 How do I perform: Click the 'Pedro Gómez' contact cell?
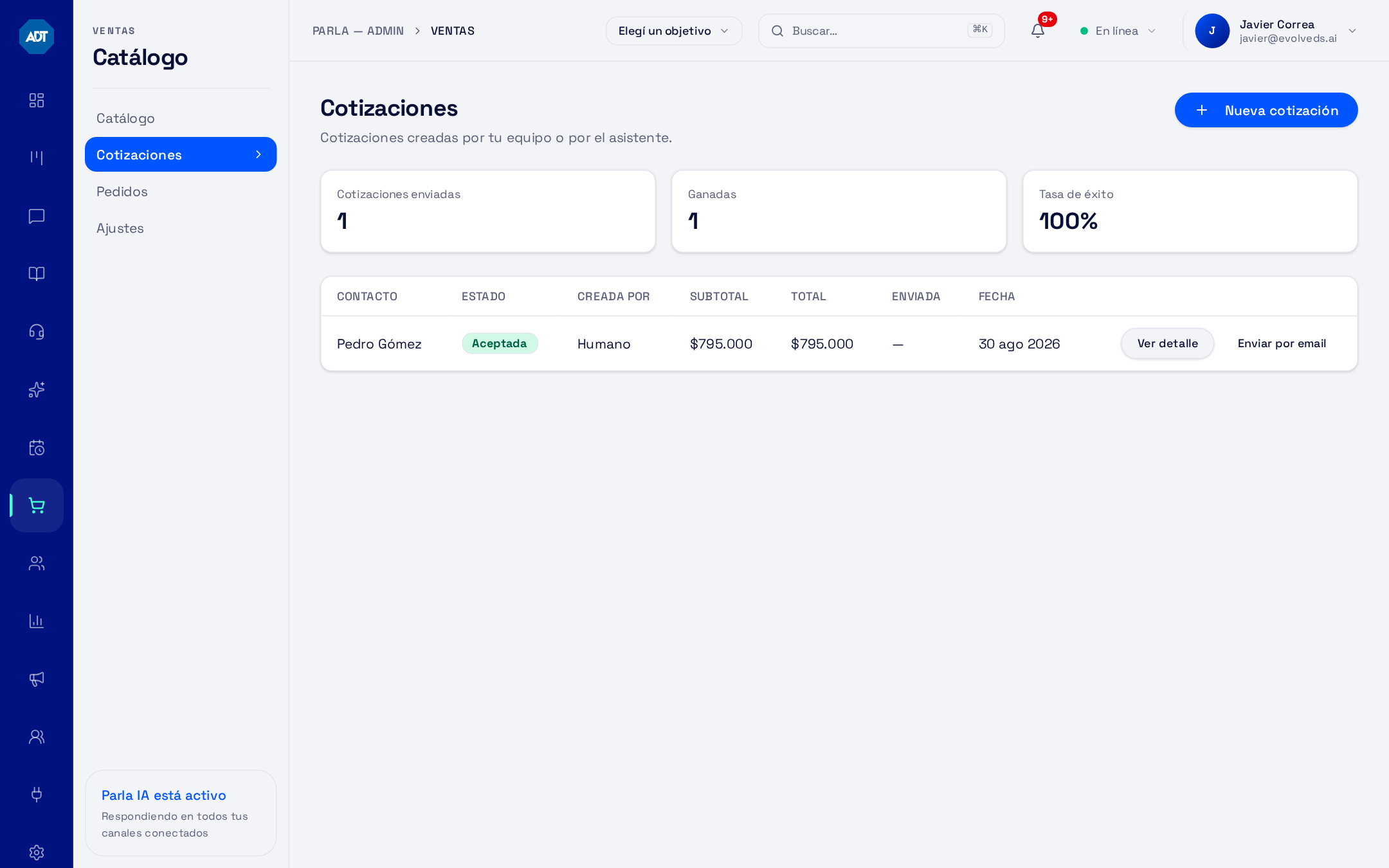click(379, 344)
